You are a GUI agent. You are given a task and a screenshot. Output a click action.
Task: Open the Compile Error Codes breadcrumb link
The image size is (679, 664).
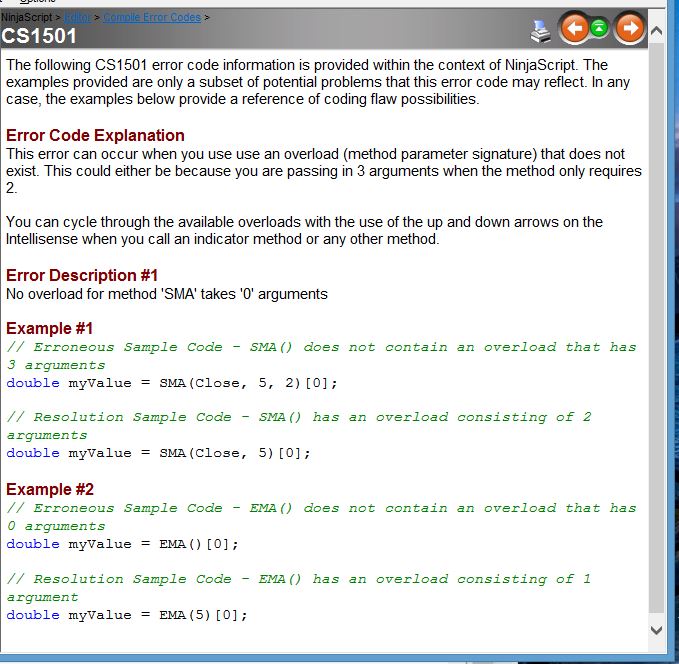click(x=152, y=17)
